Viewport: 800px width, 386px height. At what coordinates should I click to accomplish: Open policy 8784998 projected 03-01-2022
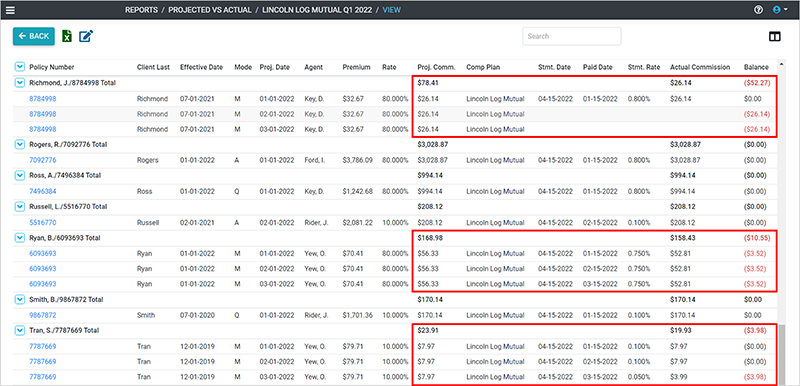(43, 129)
